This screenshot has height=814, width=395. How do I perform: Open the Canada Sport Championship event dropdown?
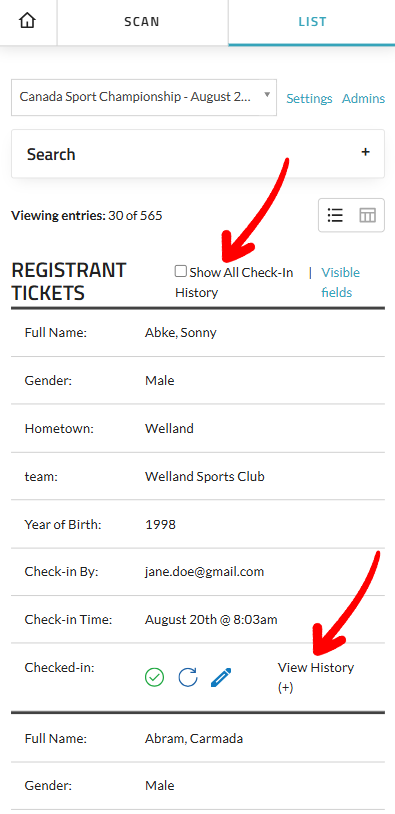[144, 97]
